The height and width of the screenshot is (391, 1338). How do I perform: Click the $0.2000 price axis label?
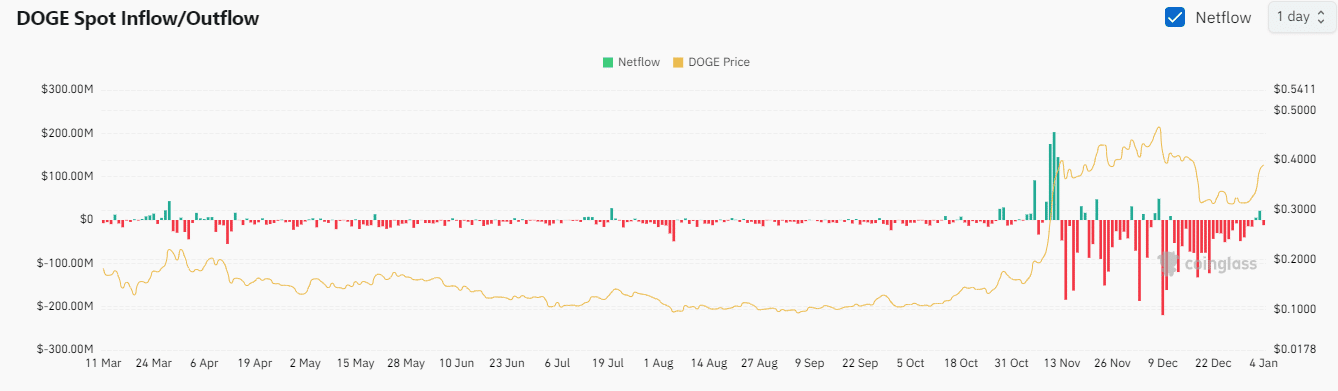(x=1295, y=259)
